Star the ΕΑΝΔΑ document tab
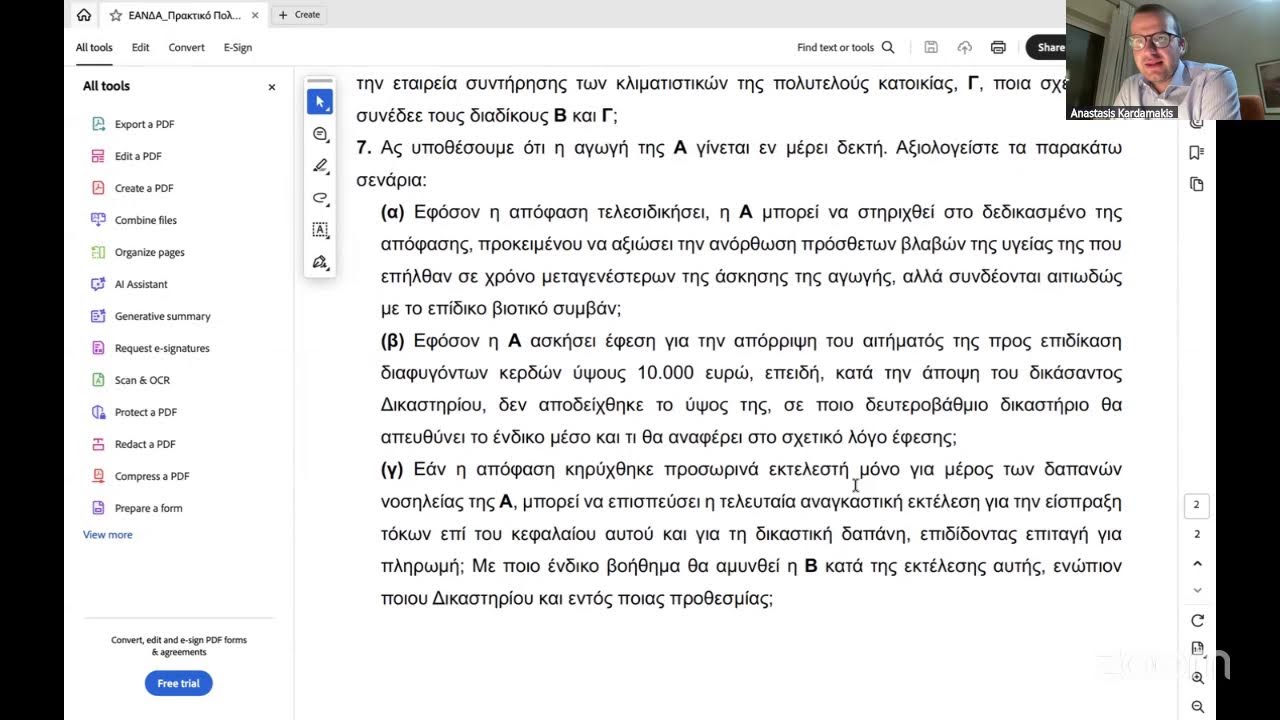Viewport: 1280px width, 720px height. click(x=116, y=15)
